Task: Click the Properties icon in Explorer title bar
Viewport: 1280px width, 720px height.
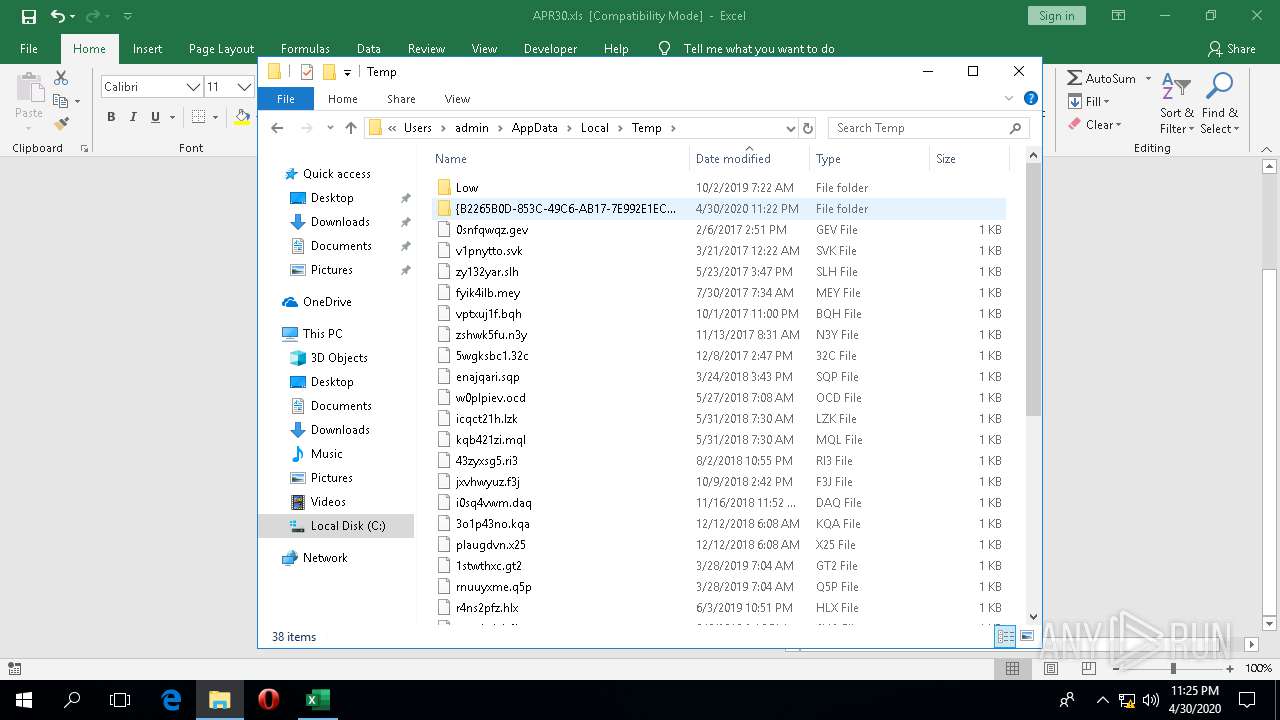Action: (x=307, y=72)
